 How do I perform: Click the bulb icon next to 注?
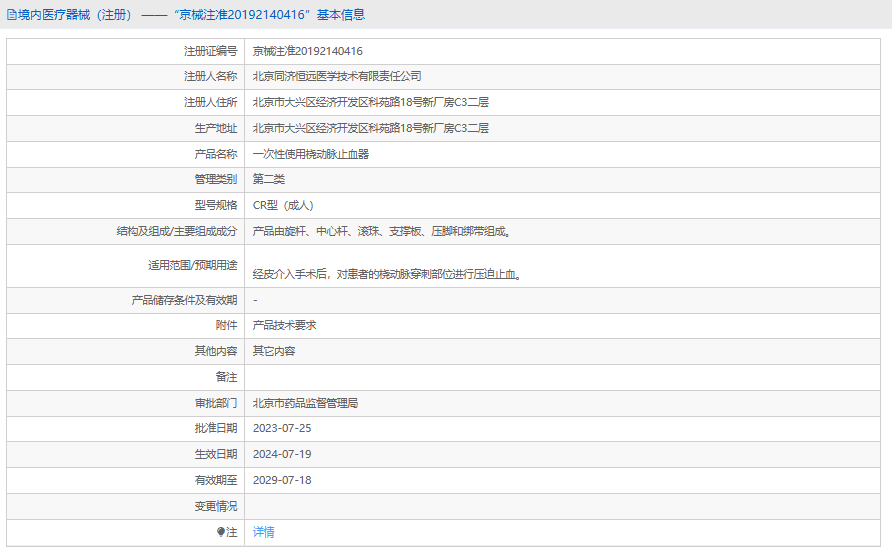[x=221, y=532]
